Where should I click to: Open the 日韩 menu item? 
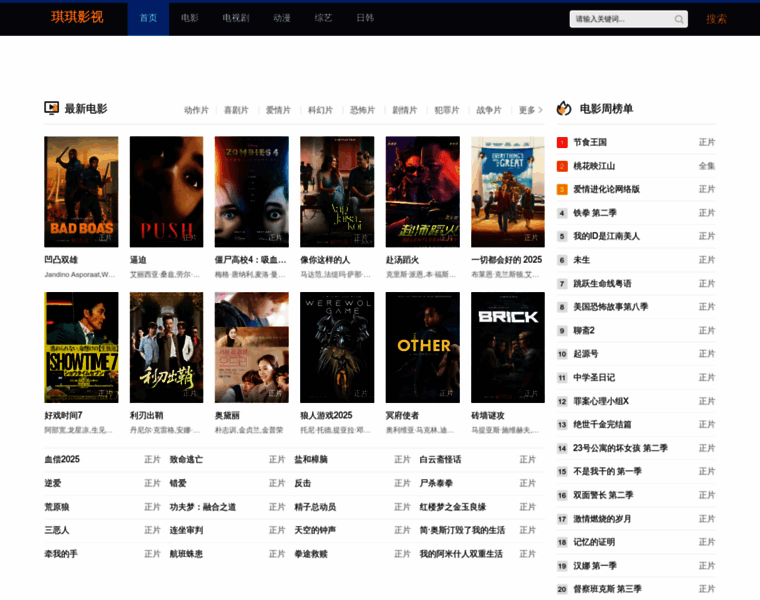coord(365,18)
